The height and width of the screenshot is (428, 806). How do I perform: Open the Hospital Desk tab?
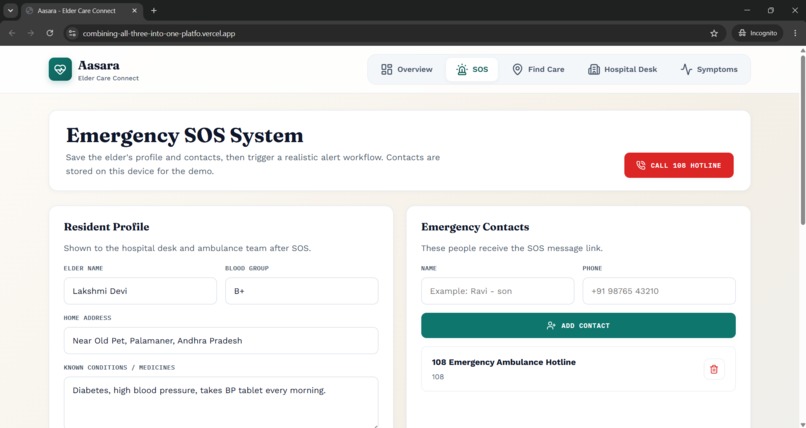click(x=622, y=69)
